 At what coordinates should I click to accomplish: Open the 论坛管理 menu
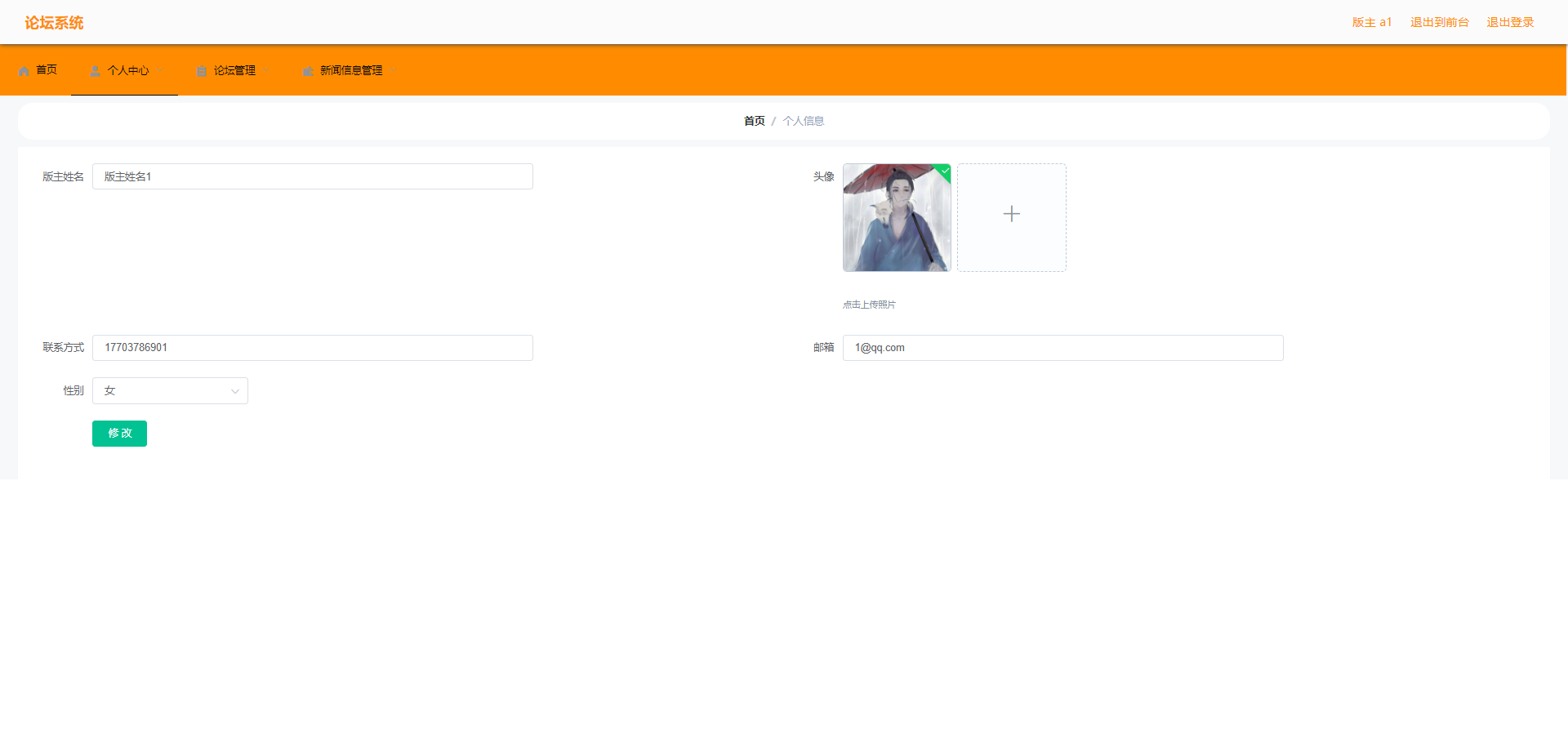coord(230,70)
